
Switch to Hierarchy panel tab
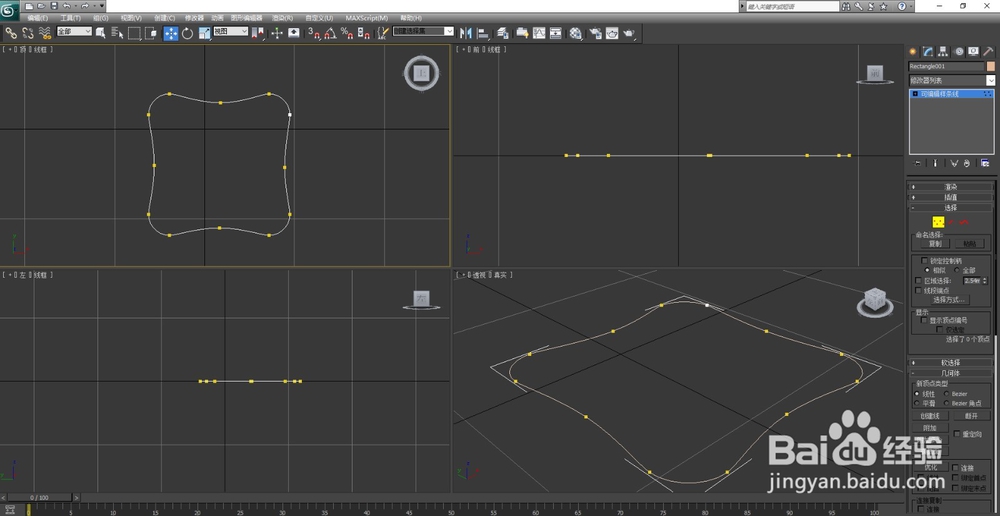coord(943,52)
